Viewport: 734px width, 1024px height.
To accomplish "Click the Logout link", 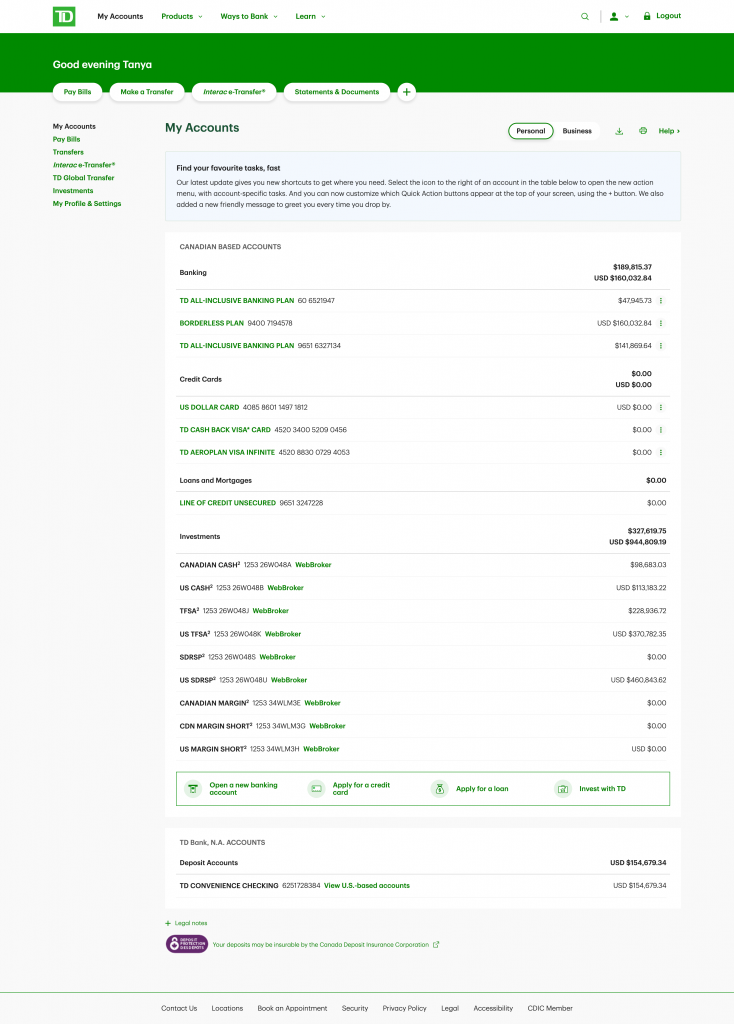I will coord(668,16).
